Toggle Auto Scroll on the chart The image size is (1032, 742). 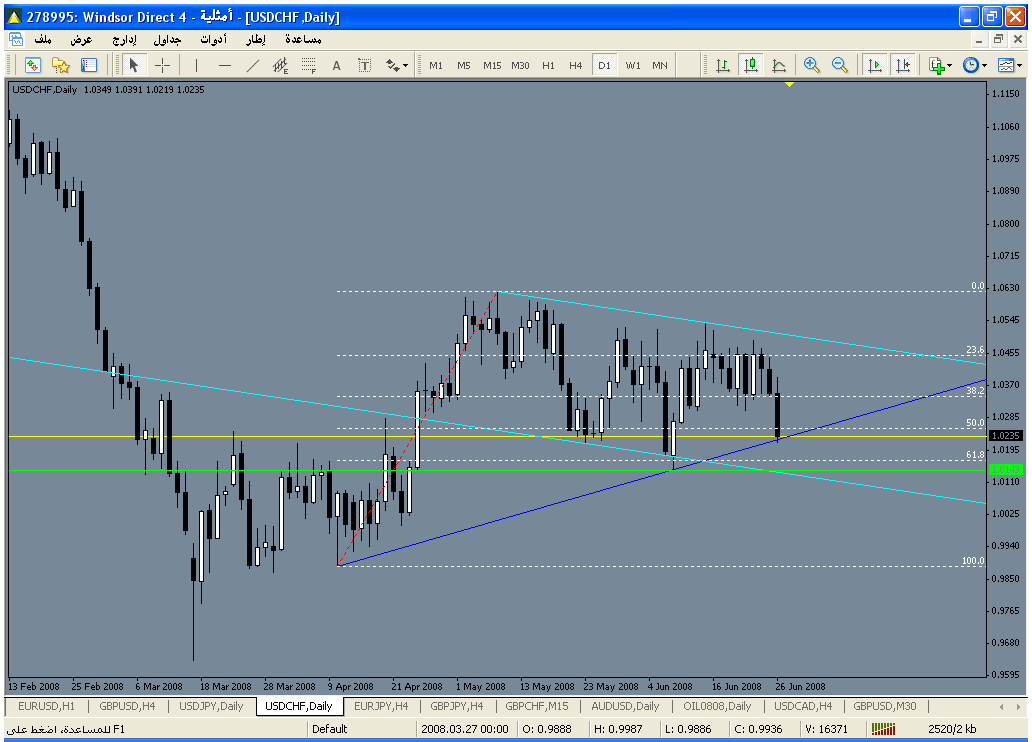875,65
